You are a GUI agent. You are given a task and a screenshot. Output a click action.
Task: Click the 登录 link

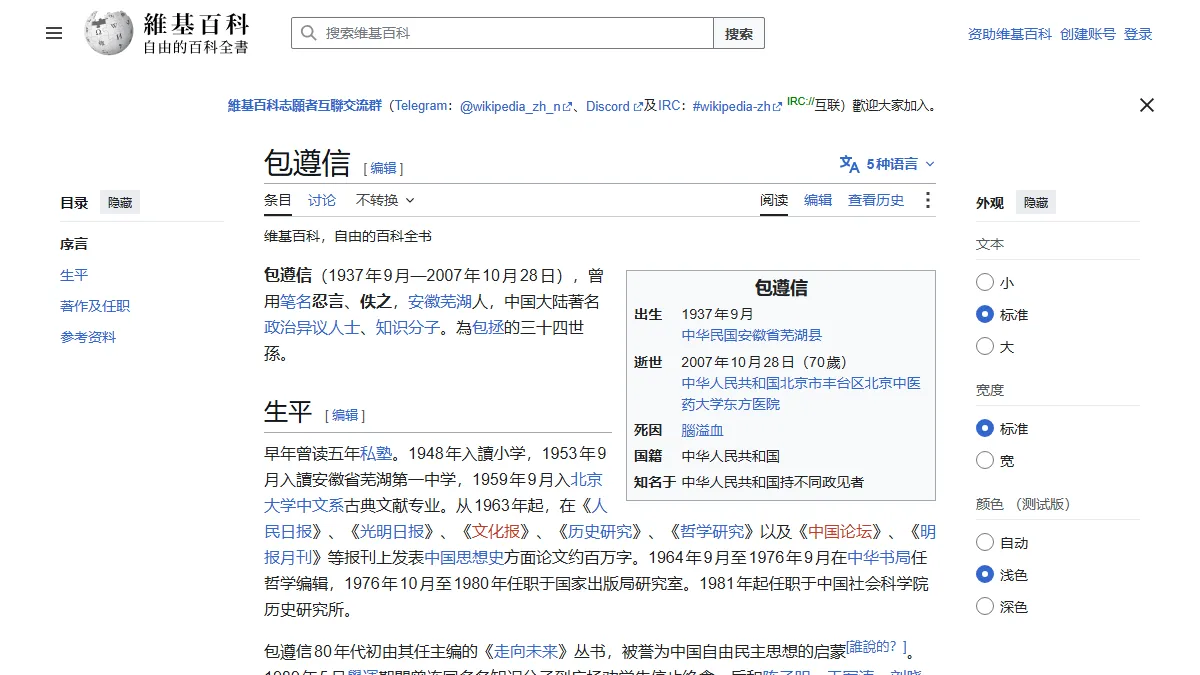tap(1138, 34)
